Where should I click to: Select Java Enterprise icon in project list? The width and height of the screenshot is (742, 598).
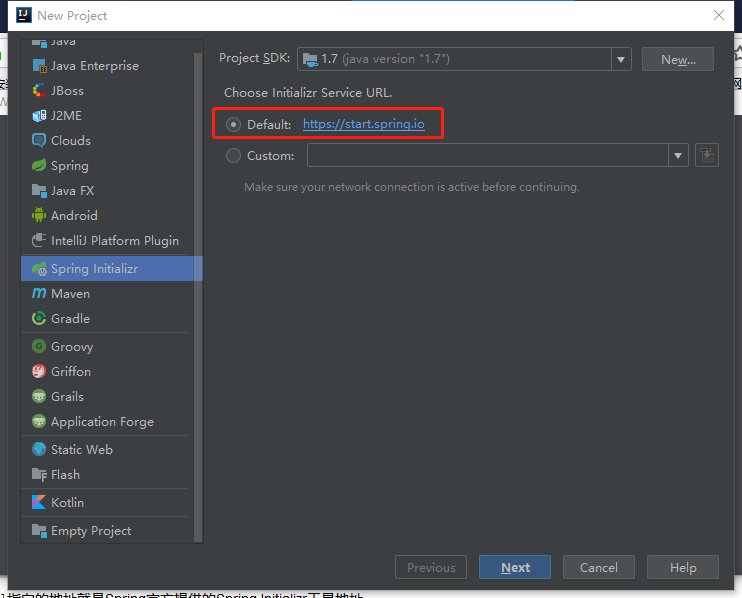tap(39, 66)
